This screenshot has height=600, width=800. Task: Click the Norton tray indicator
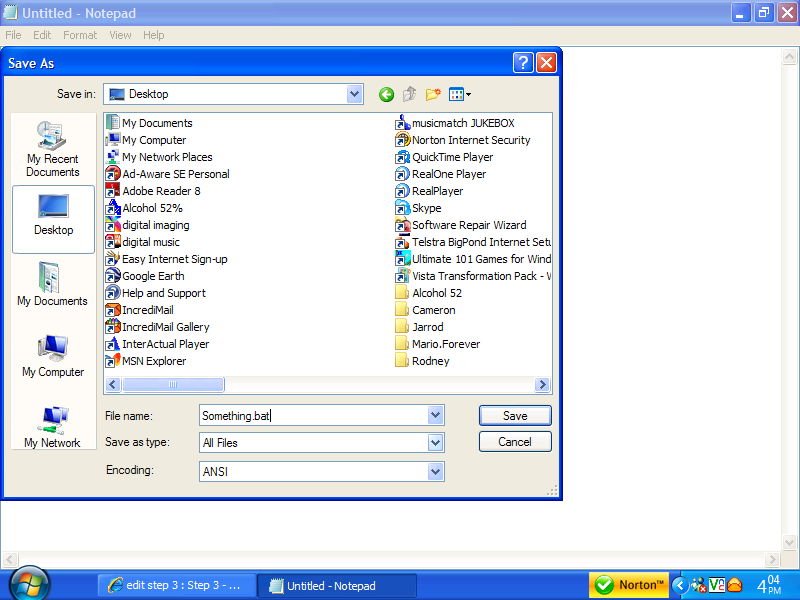[x=629, y=585]
